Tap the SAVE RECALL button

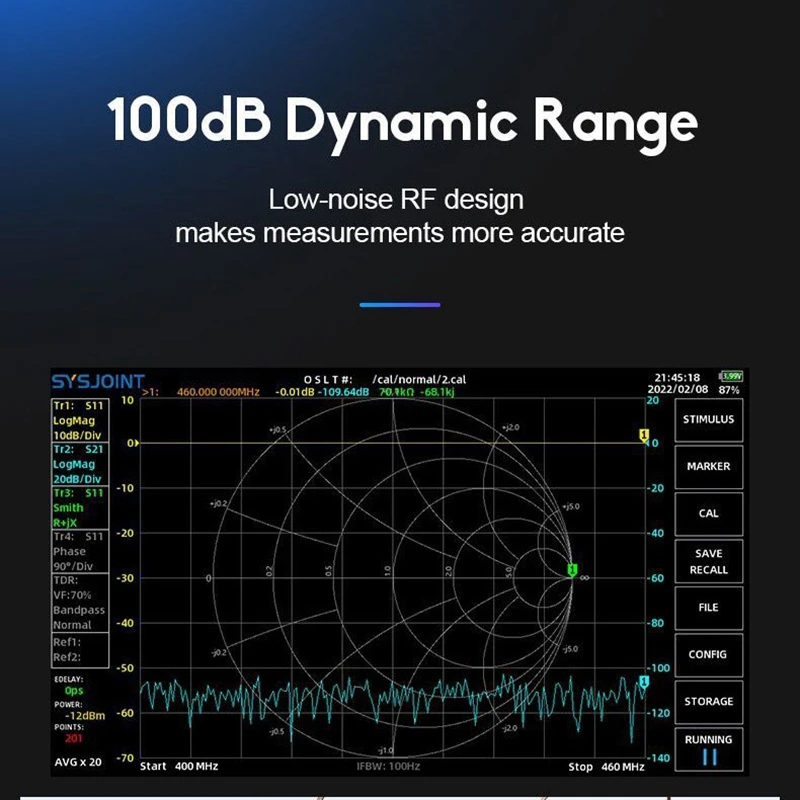click(x=709, y=561)
